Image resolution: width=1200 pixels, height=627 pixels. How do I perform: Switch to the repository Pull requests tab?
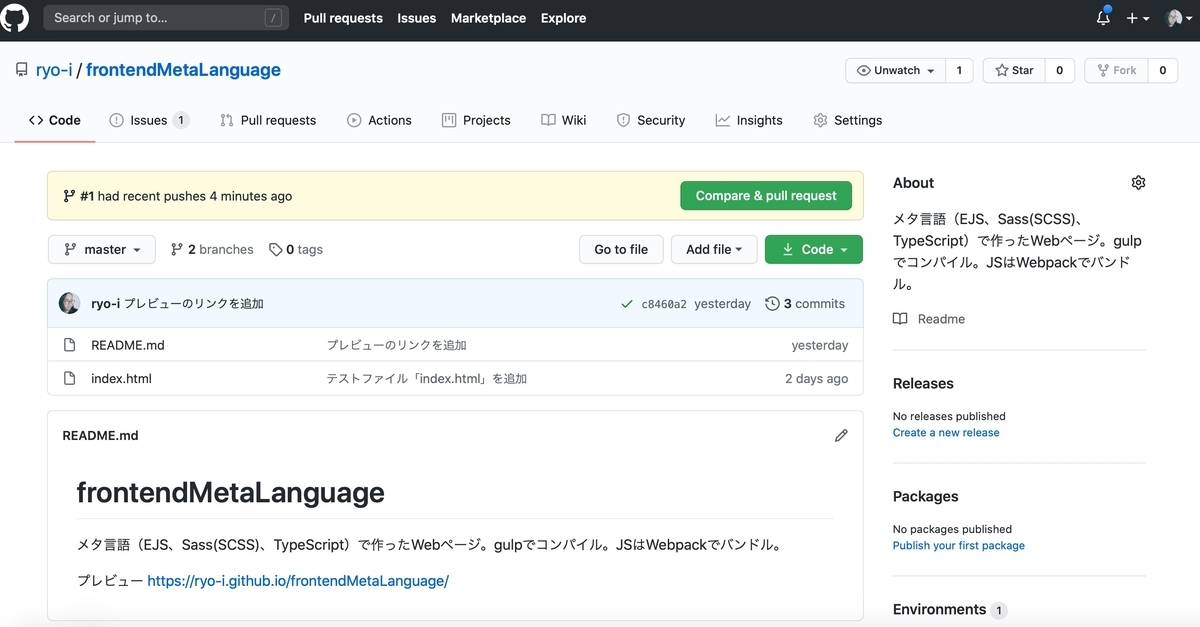(x=268, y=120)
